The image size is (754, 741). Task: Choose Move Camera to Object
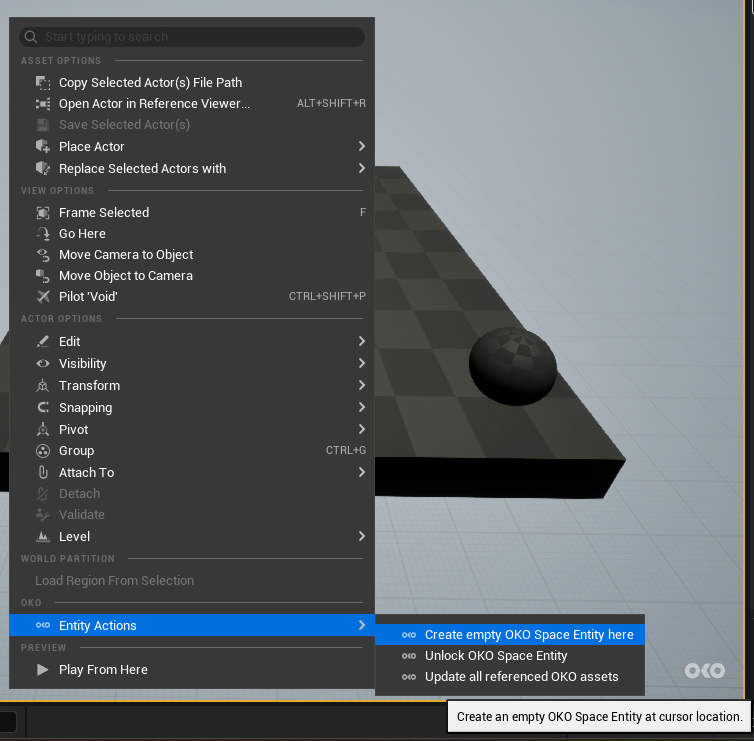[192, 255]
